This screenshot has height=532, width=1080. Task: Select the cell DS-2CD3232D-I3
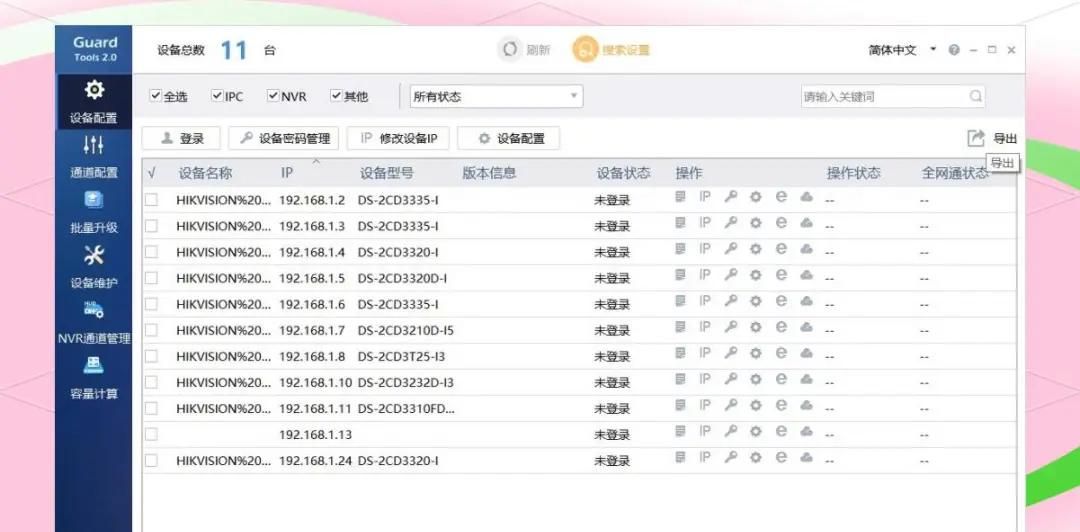[406, 382]
